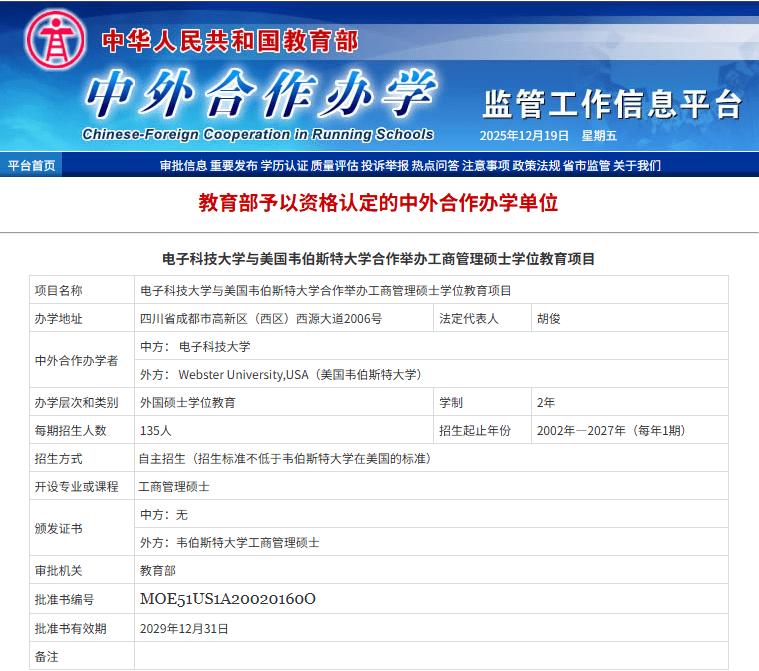Click the 2年 value
This screenshot has height=671, width=759.
pyautogui.click(x=546, y=402)
